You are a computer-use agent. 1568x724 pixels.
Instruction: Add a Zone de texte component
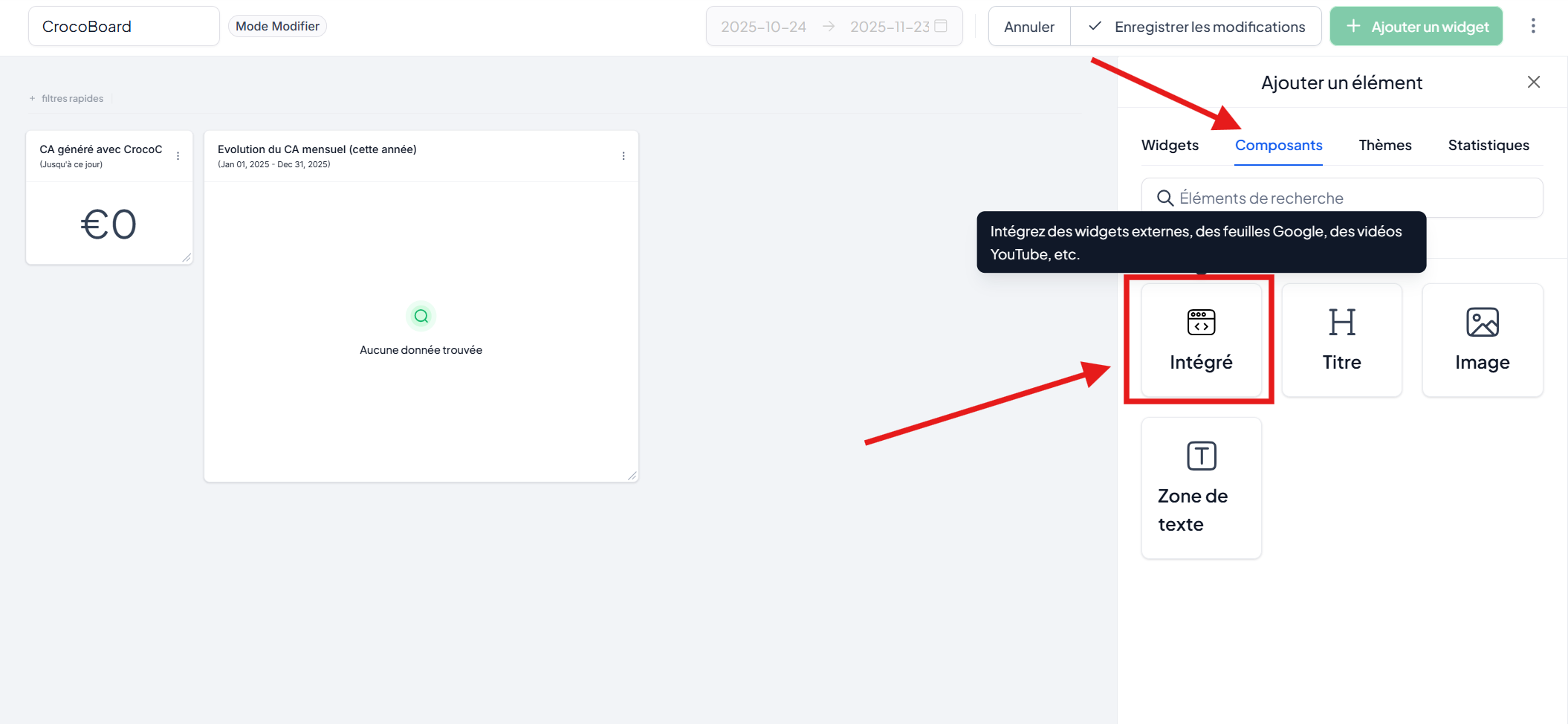1201,488
